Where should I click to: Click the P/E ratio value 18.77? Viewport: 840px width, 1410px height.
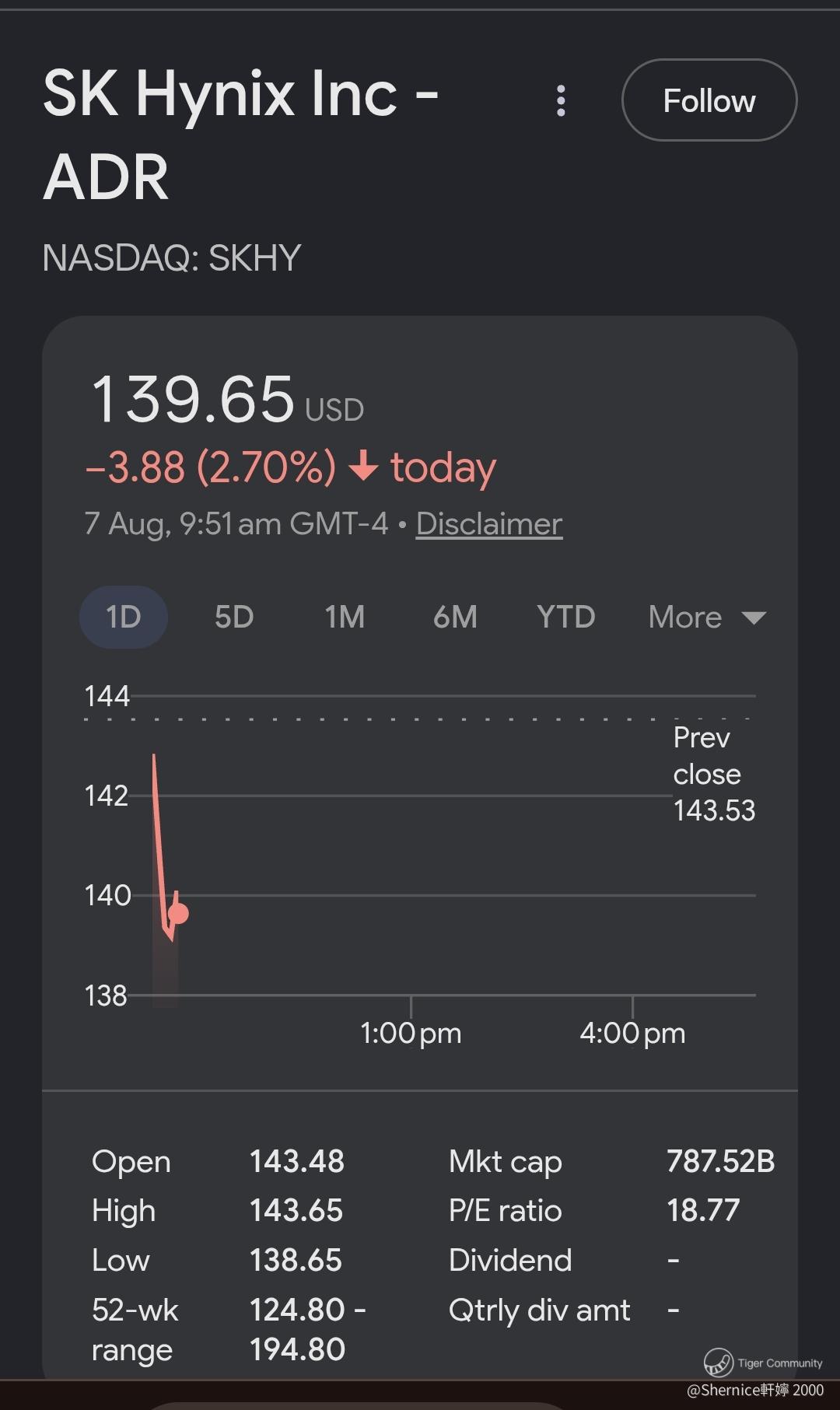(703, 1210)
